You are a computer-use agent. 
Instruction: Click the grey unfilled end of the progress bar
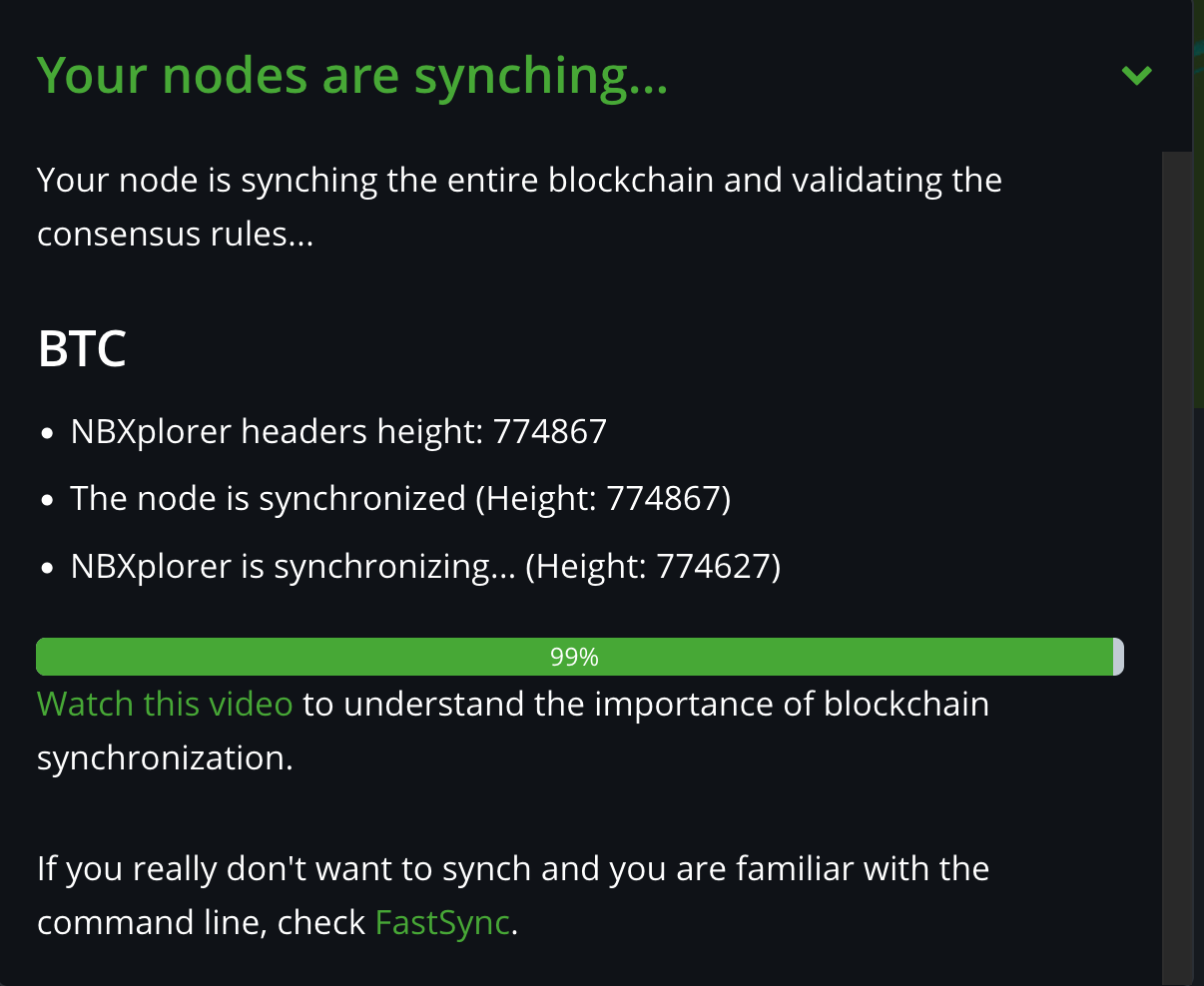click(x=1119, y=657)
